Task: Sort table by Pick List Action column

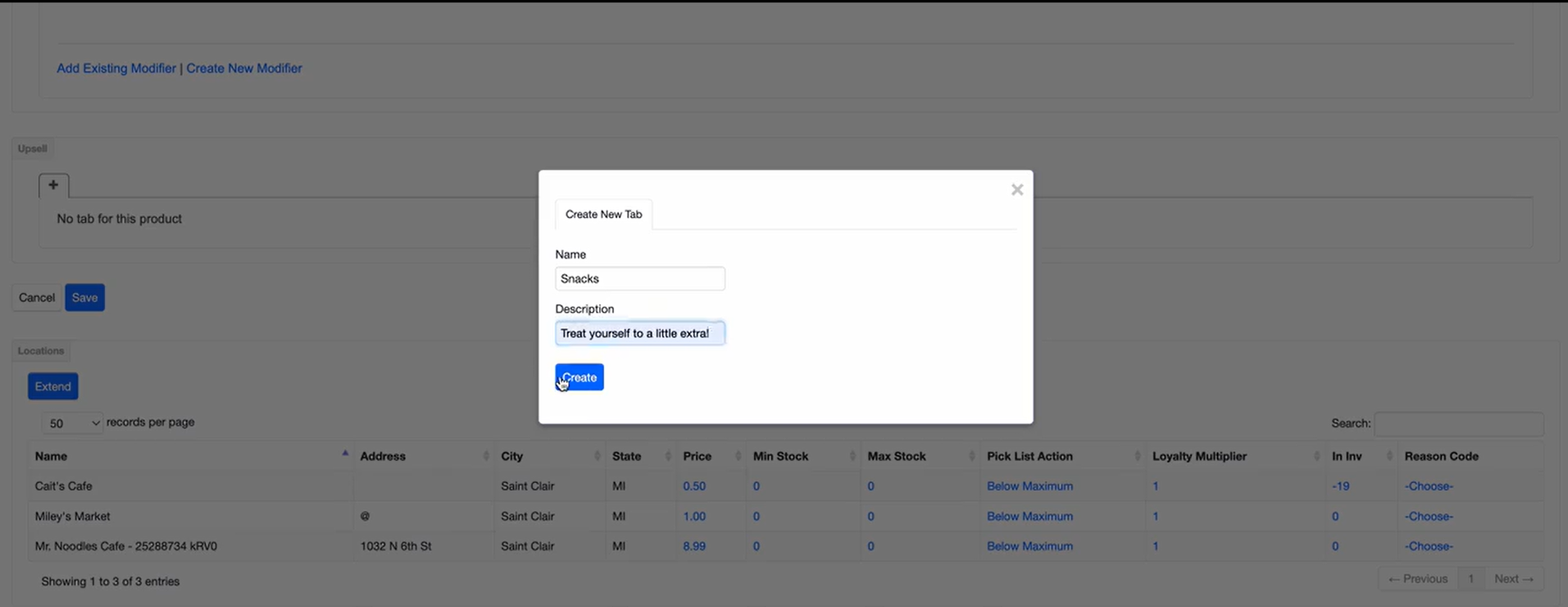Action: tap(1063, 456)
